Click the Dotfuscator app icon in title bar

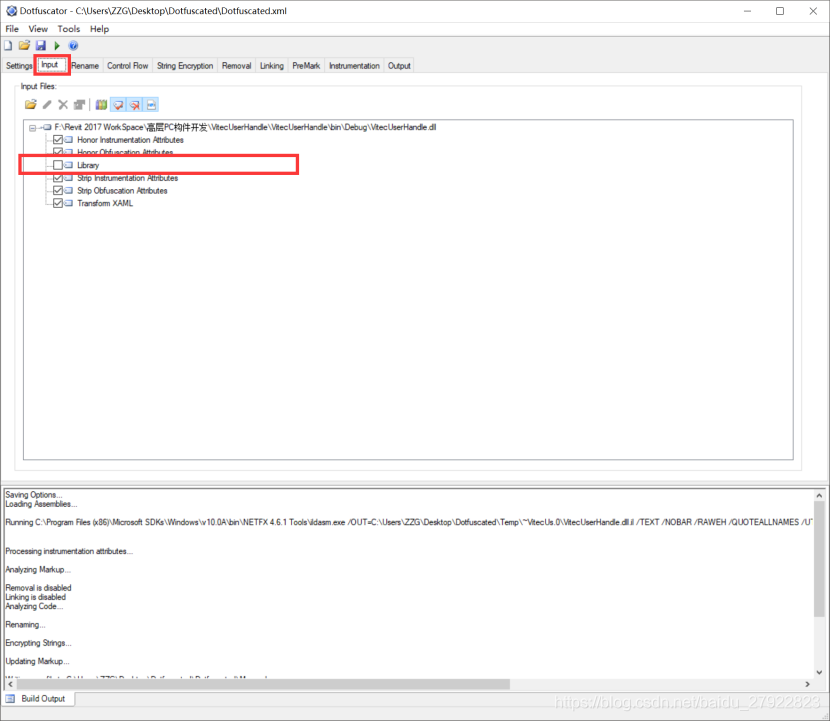click(11, 11)
